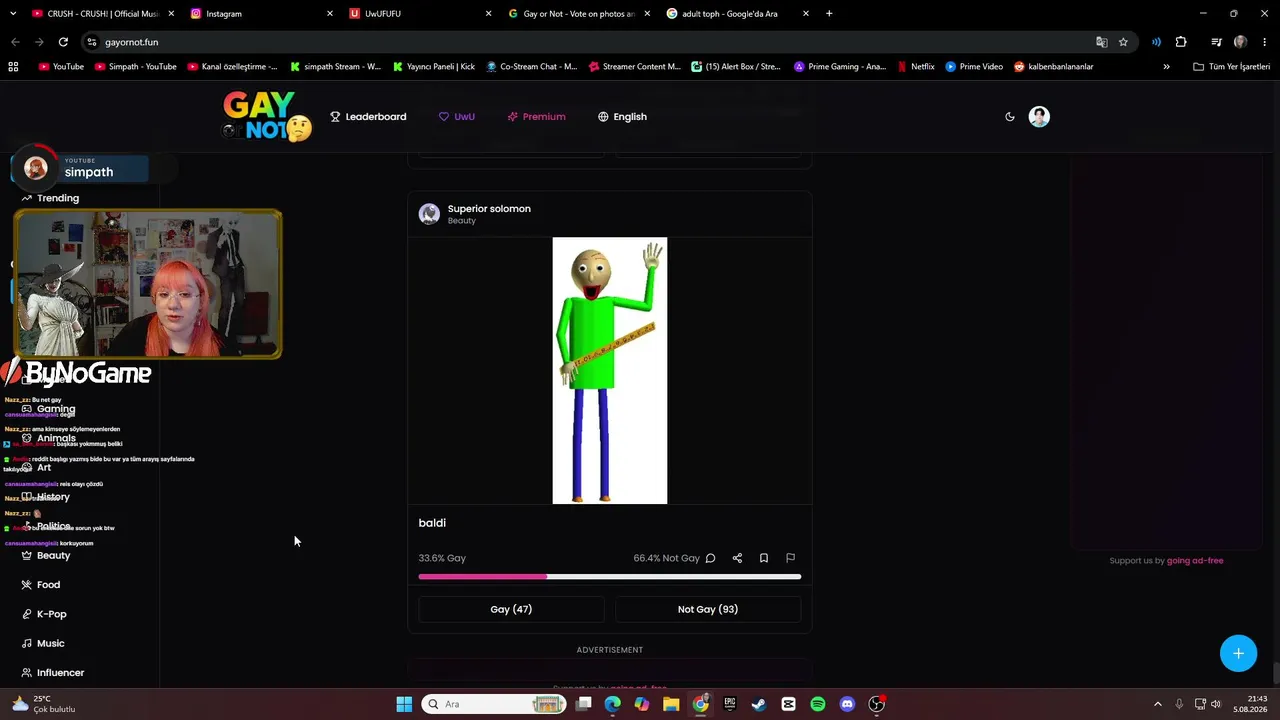
Task: Open the baldi character image
Action: click(x=610, y=371)
